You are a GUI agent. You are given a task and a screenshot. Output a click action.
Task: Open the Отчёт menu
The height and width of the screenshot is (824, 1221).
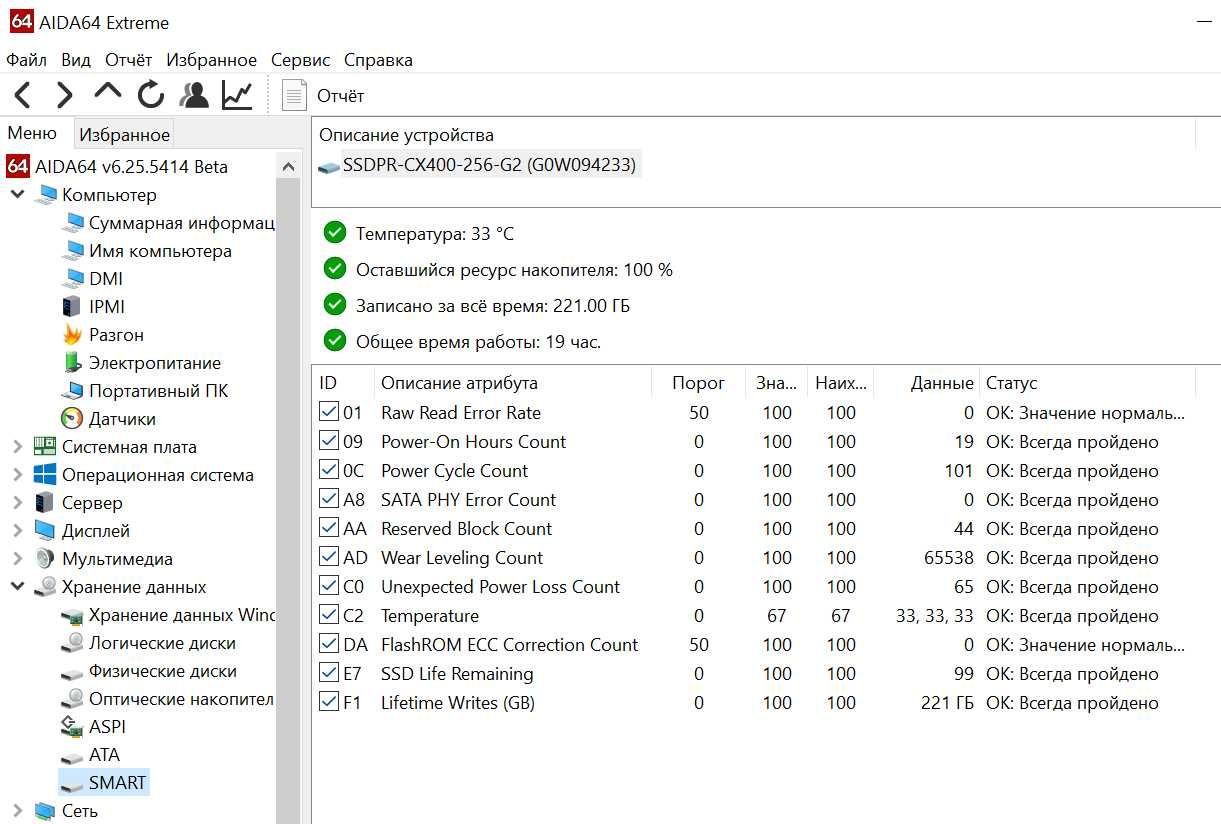point(129,60)
